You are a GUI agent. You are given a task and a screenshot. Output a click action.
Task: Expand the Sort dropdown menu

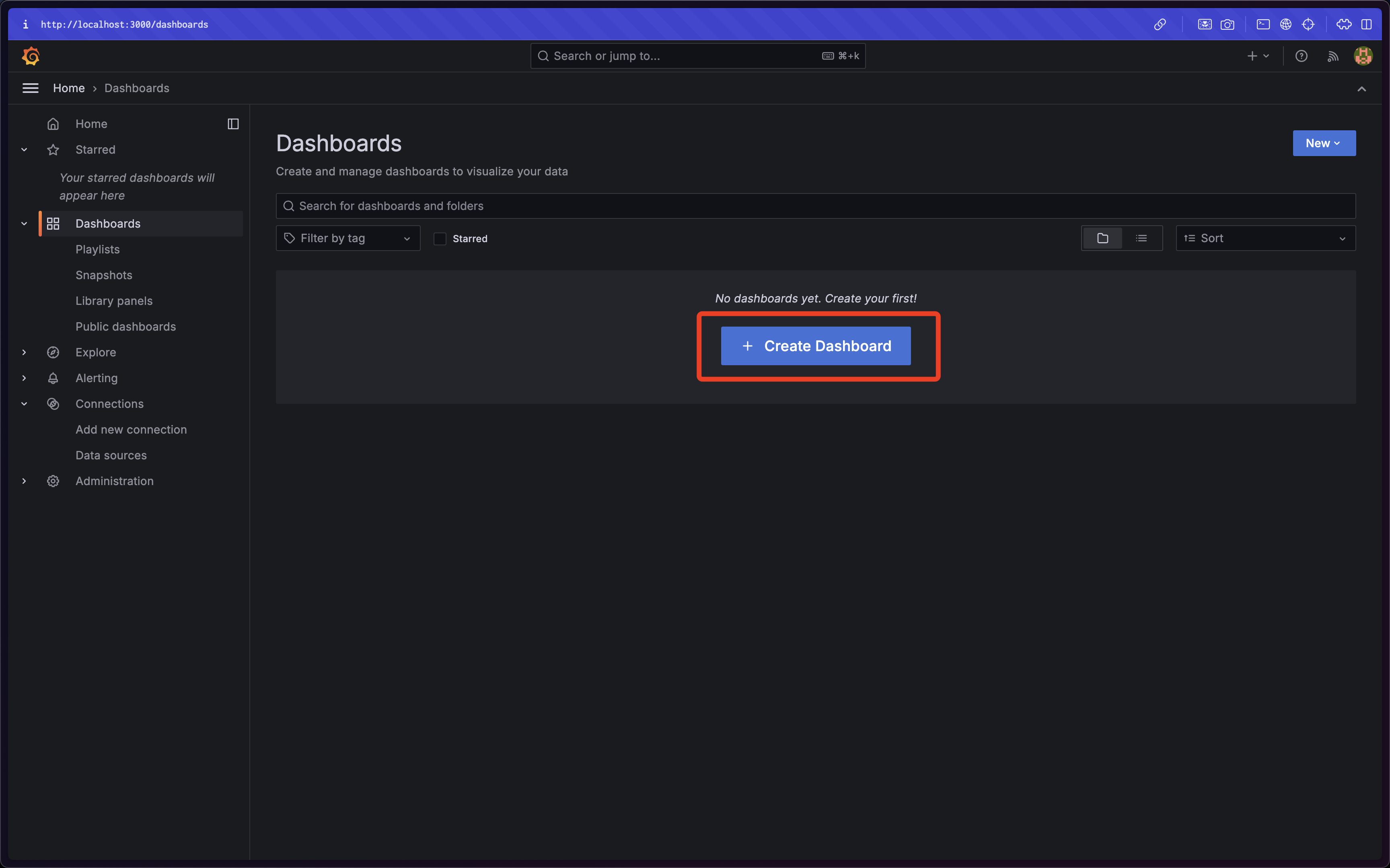(1265, 238)
